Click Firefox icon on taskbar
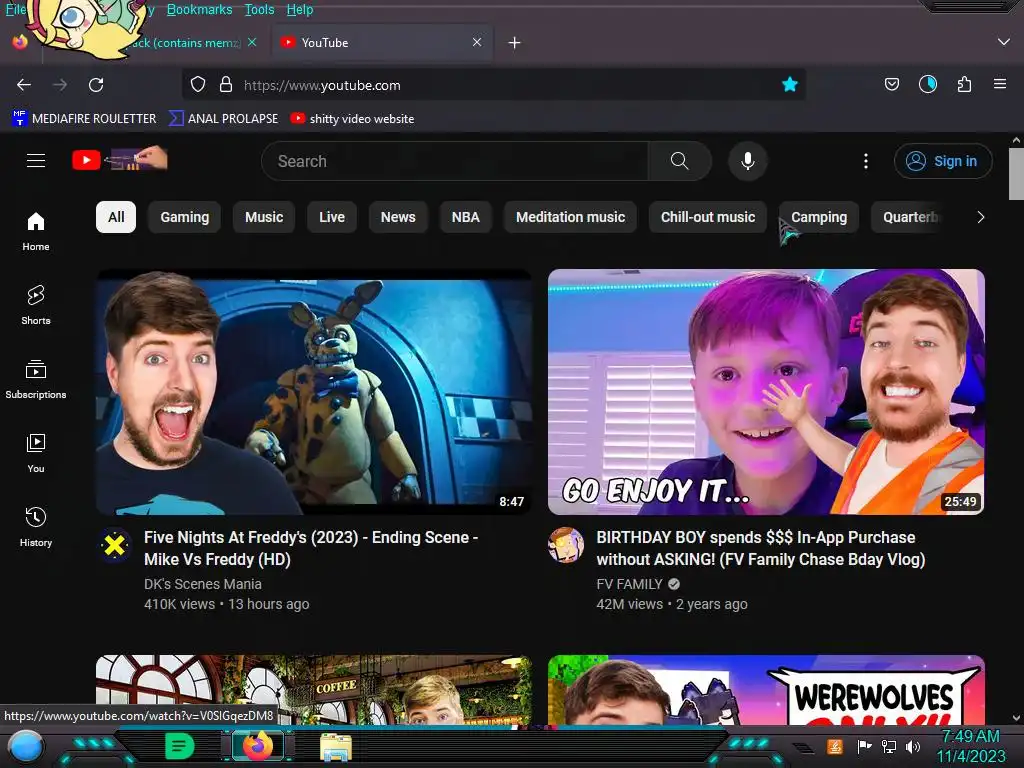Image resolution: width=1024 pixels, height=768 pixels. 258,746
